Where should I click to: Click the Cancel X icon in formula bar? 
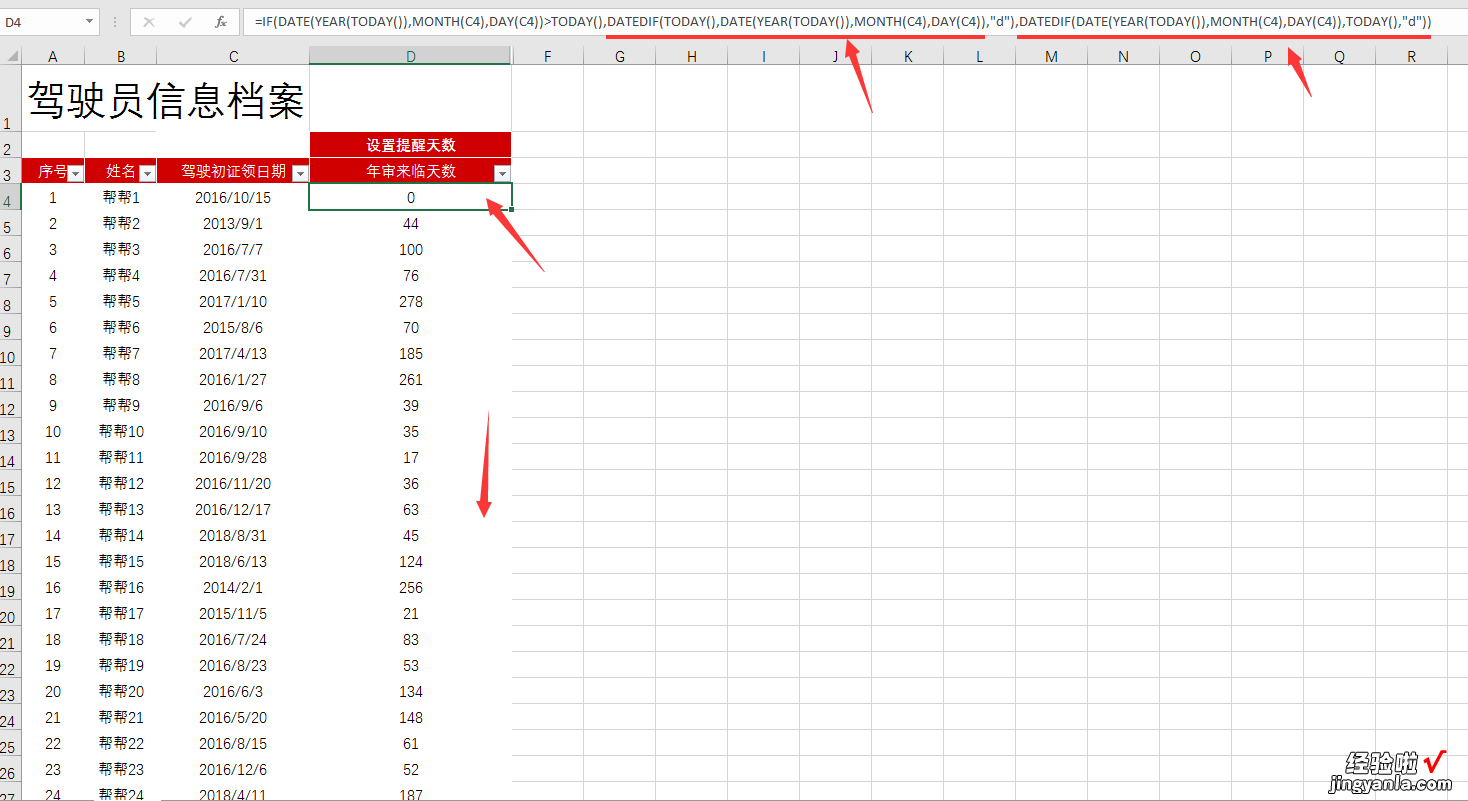pyautogui.click(x=149, y=21)
